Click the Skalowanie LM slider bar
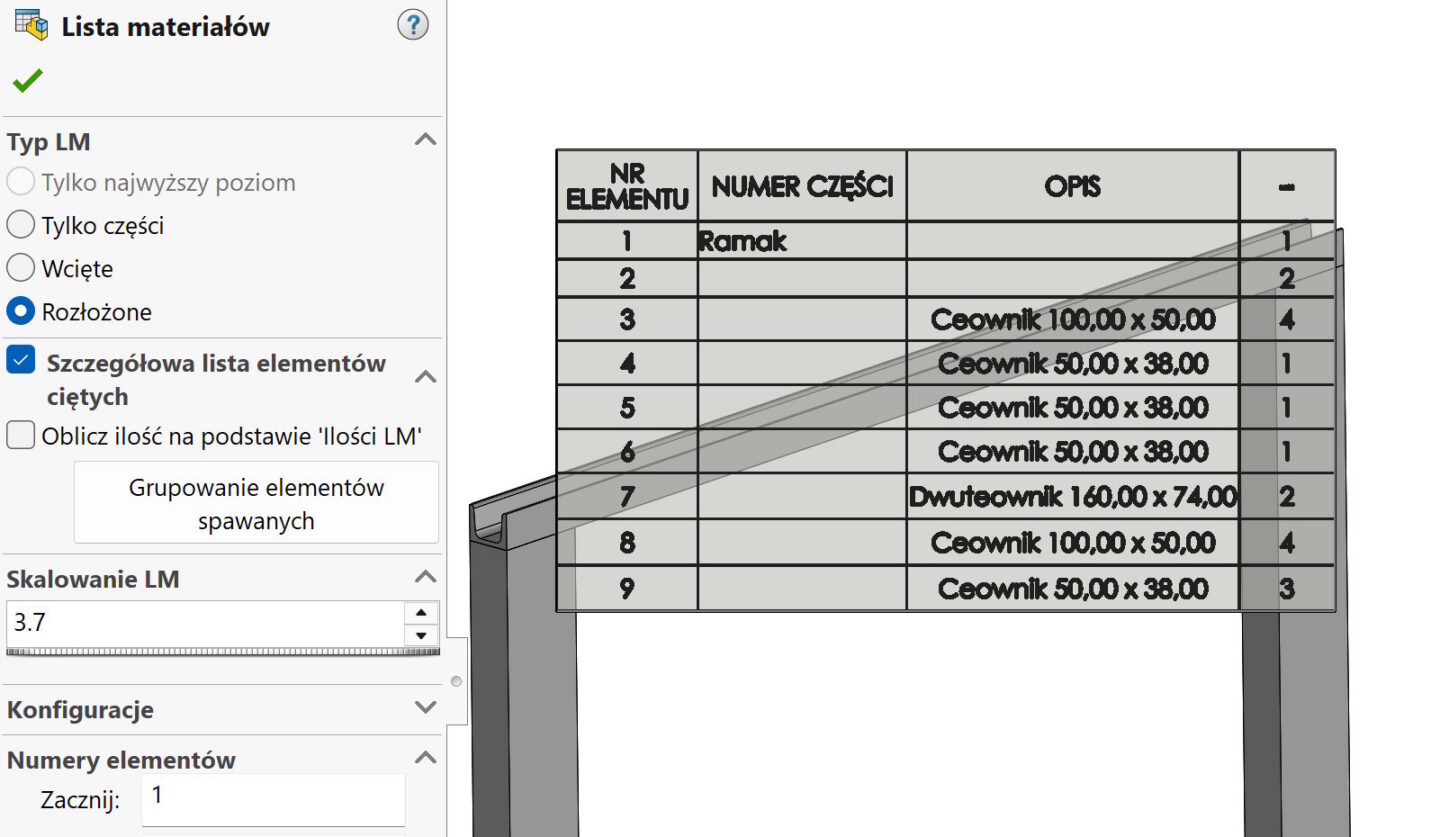The width and height of the screenshot is (1440, 837). (222, 652)
